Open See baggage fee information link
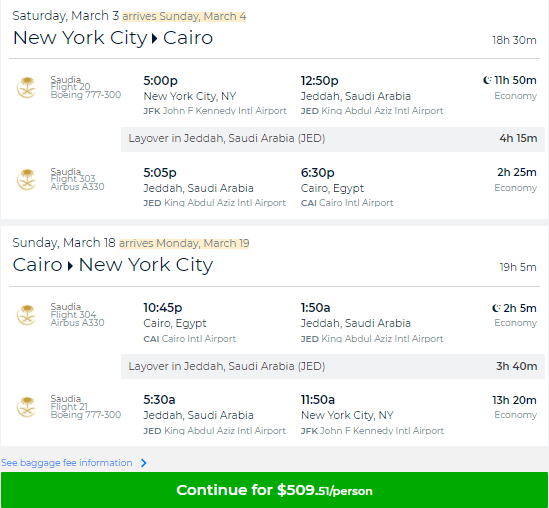549x508 pixels. (x=67, y=463)
